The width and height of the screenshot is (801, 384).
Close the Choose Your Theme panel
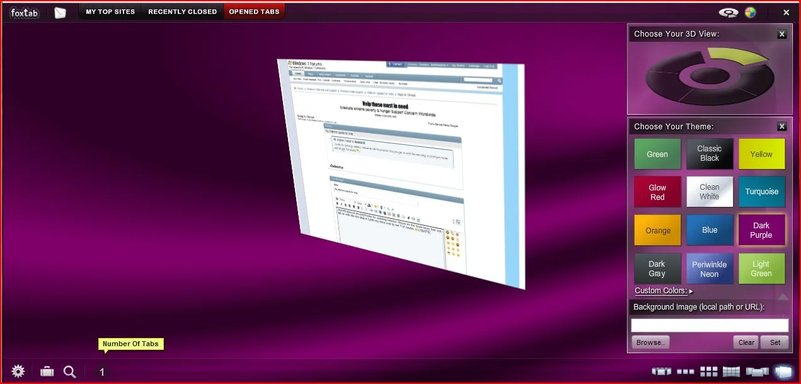click(782, 127)
